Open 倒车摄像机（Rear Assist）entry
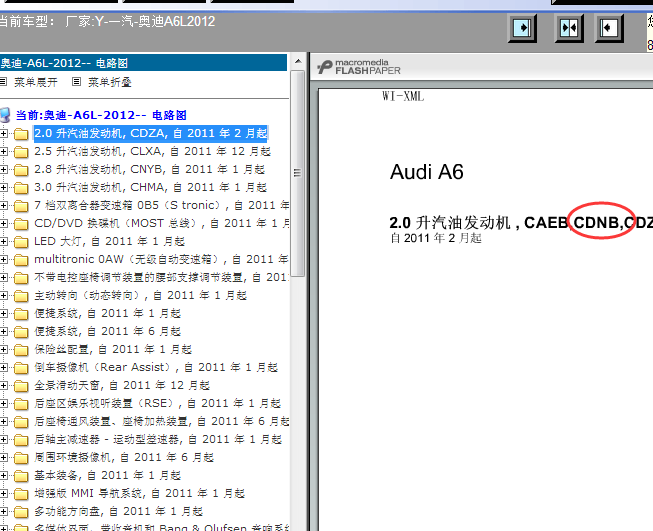This screenshot has height=531, width=653. (x=156, y=367)
